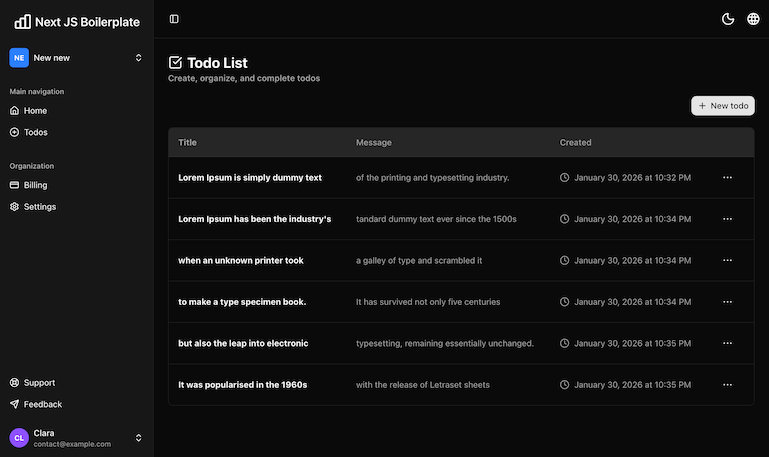
Task: Click the CL user avatar
Action: tap(19, 438)
